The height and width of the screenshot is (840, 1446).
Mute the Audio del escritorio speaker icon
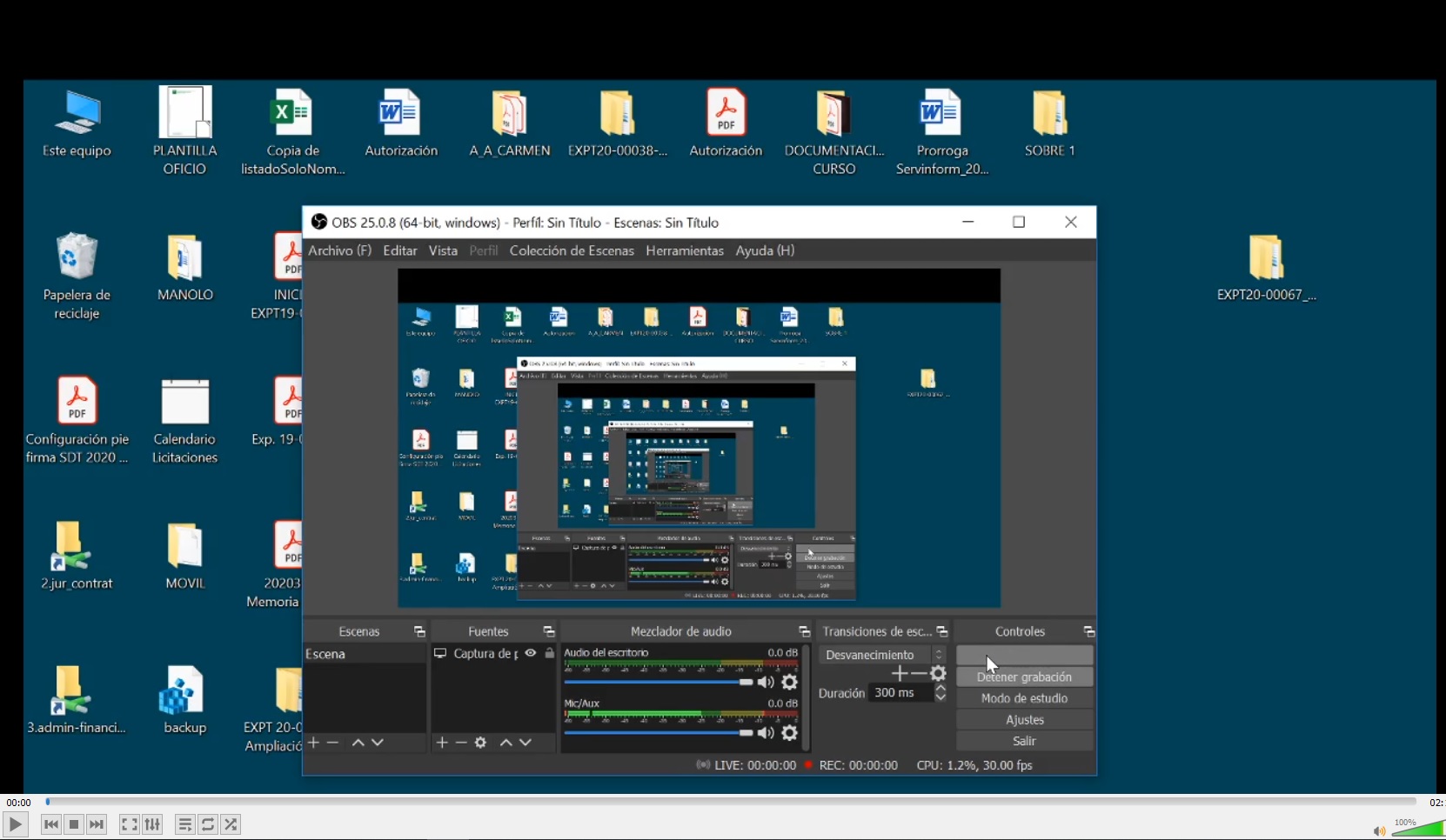click(766, 683)
